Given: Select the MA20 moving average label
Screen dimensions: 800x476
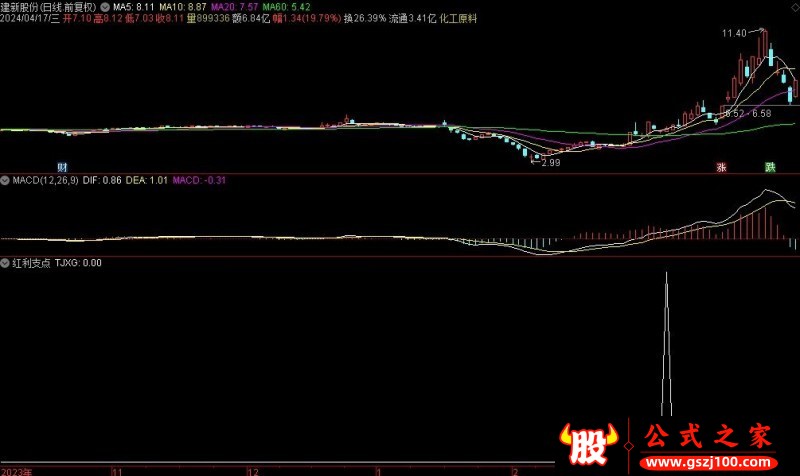Looking at the screenshot, I should pyautogui.click(x=232, y=5).
